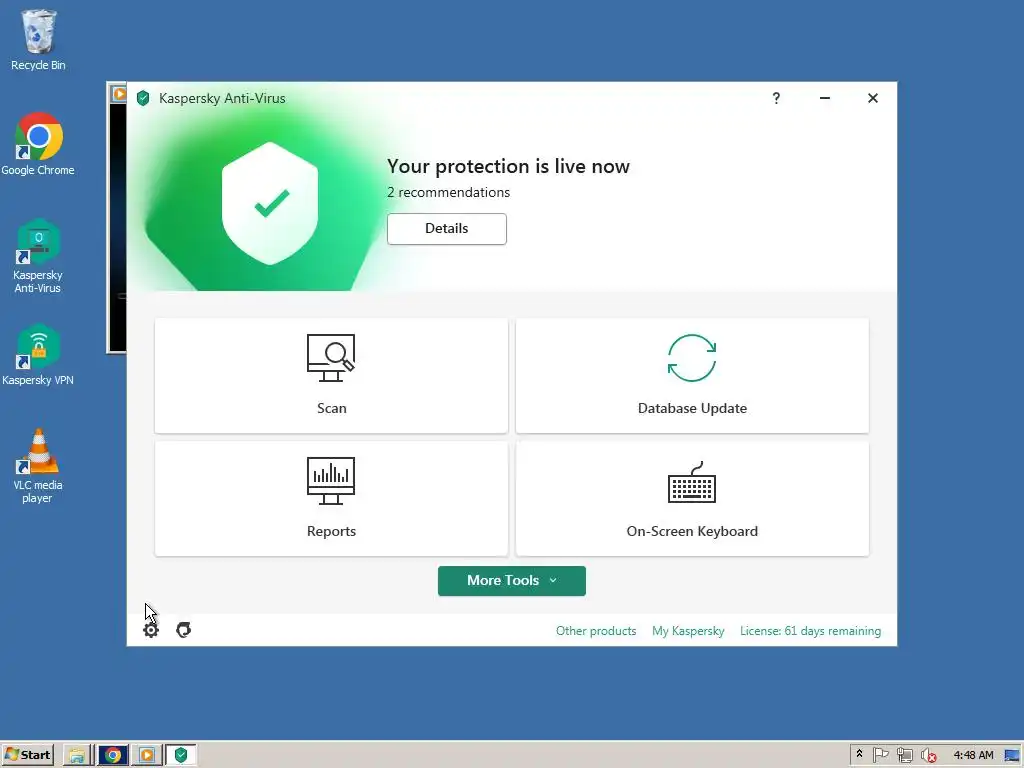Switch to the media player taskbar button
The image size is (1024, 768).
(147, 755)
